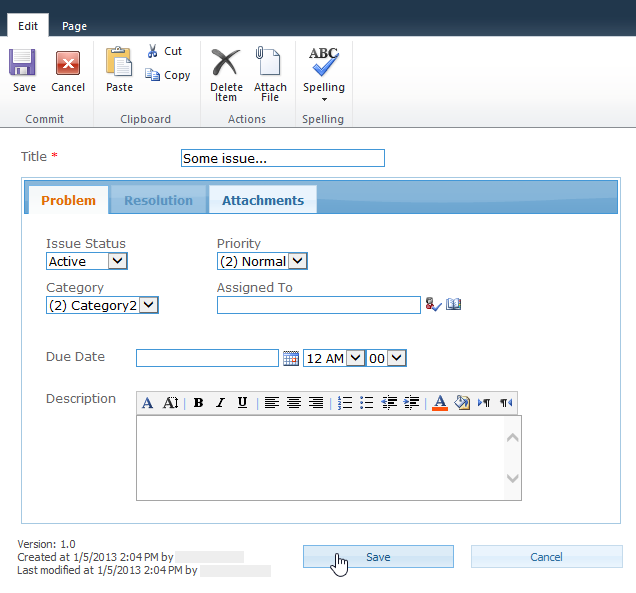
Task: Align Description text right
Action: 316,403
